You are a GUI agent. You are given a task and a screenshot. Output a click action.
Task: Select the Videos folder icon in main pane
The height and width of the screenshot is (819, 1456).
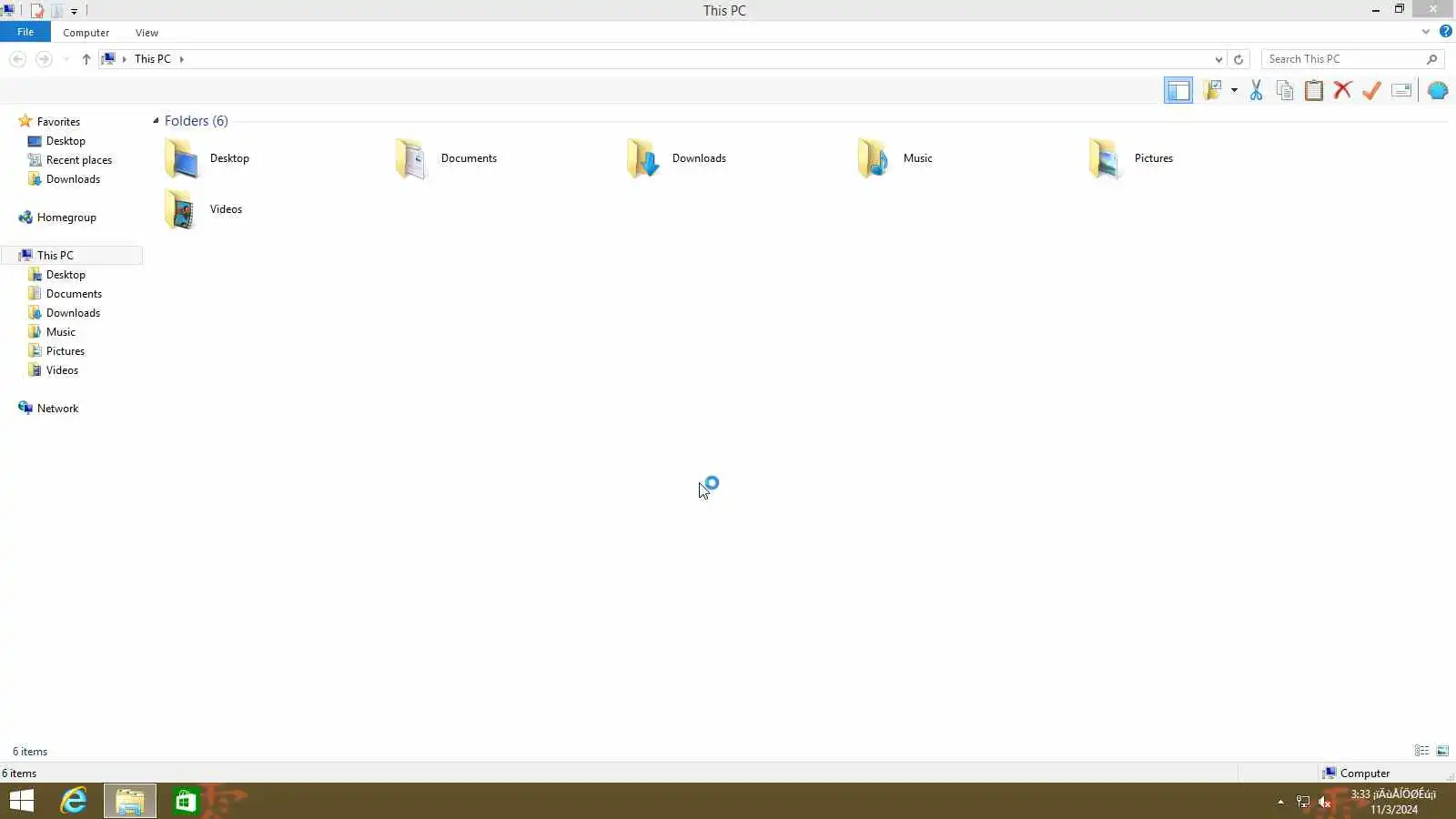181,209
